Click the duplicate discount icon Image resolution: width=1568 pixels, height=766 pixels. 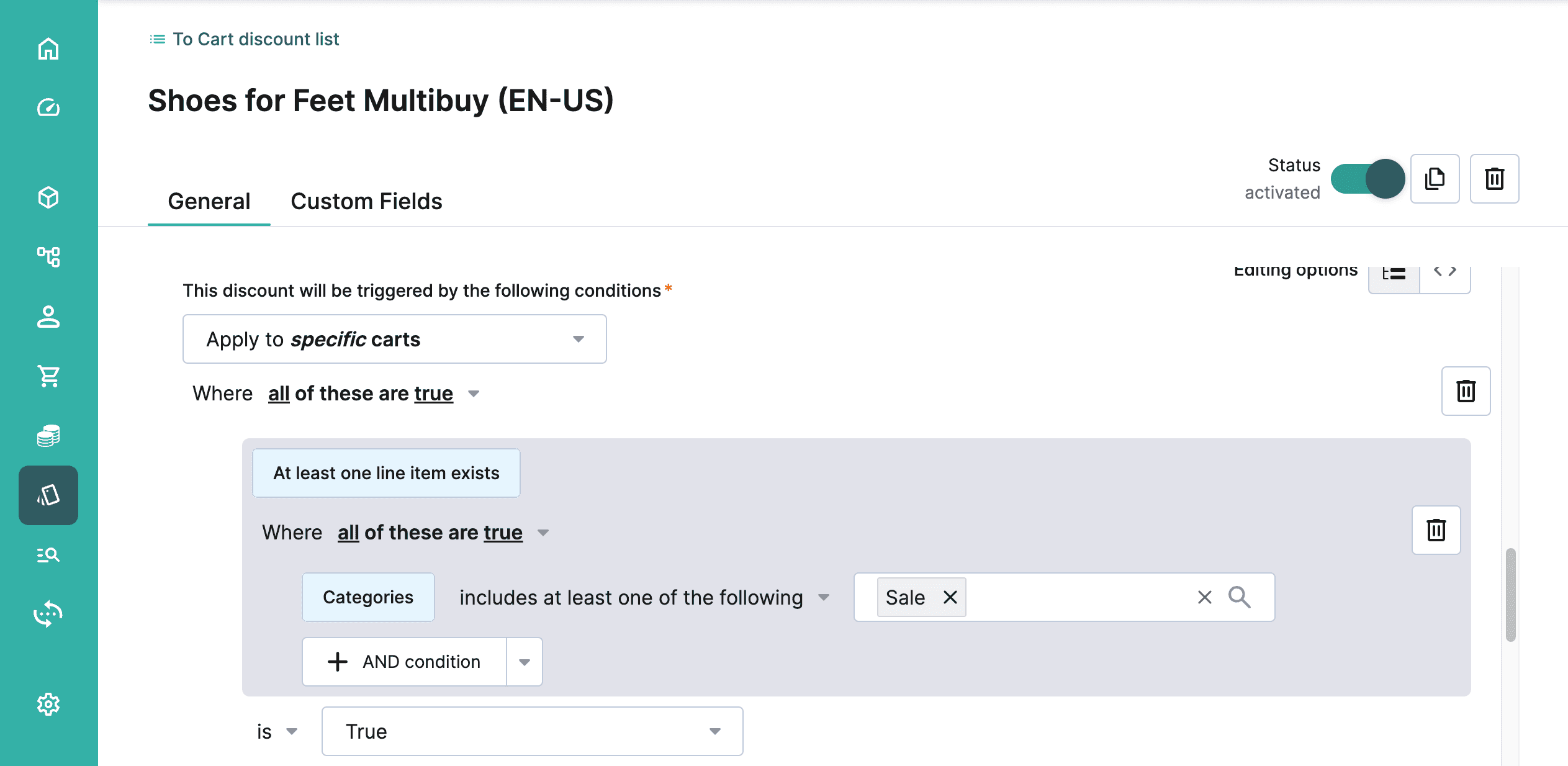(x=1435, y=179)
